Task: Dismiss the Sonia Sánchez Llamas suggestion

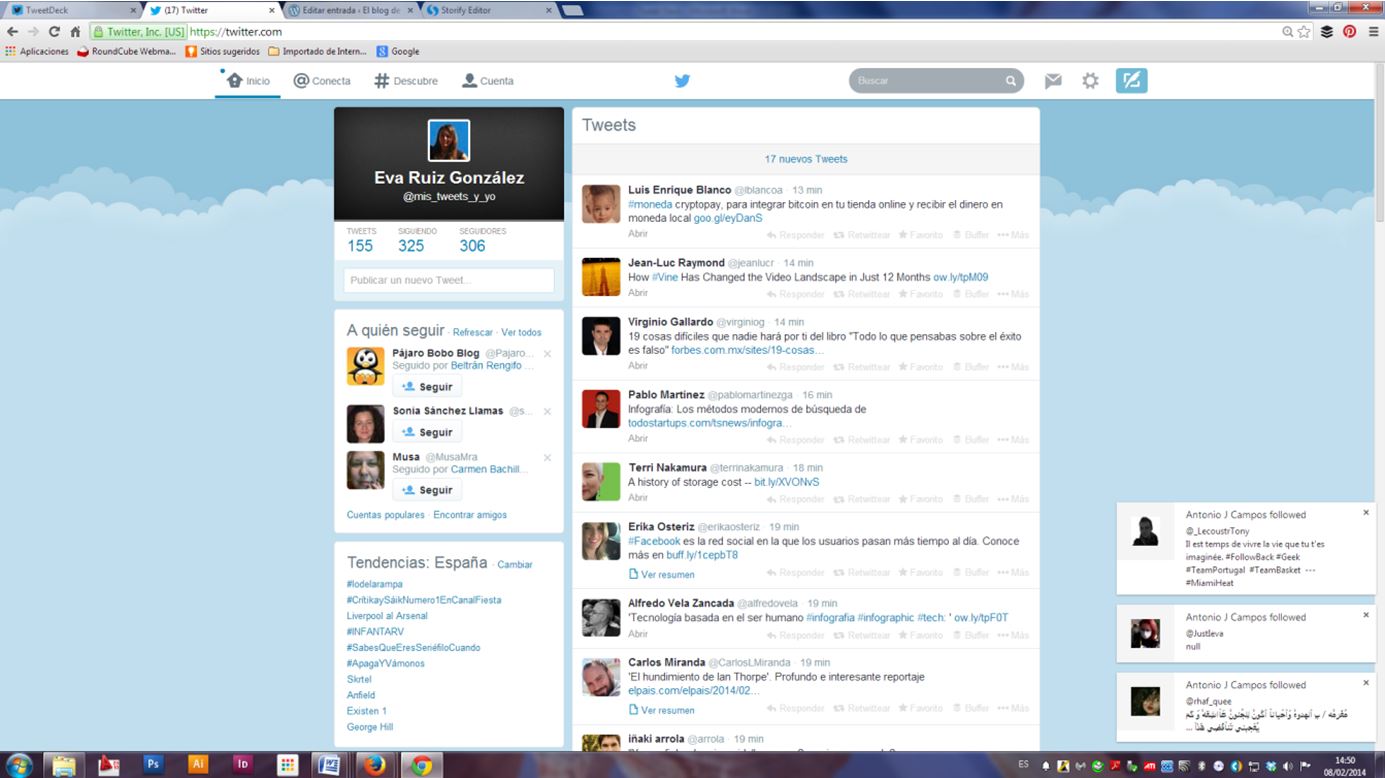Action: tap(547, 412)
